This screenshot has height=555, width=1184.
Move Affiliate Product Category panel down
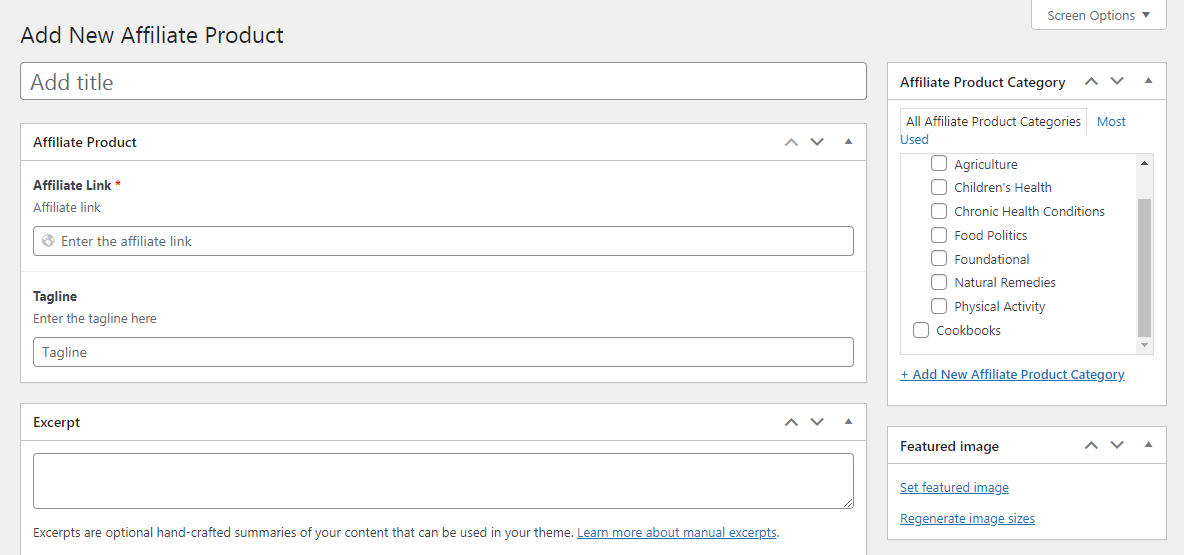[1117, 82]
